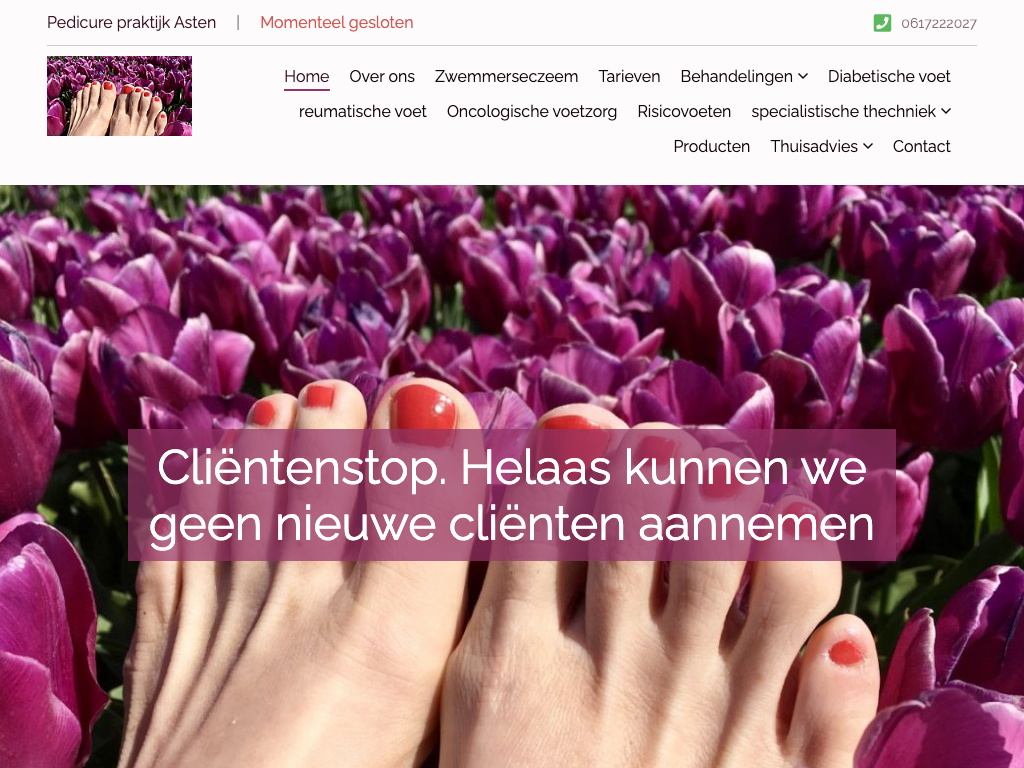Open the Producten page

coord(712,146)
